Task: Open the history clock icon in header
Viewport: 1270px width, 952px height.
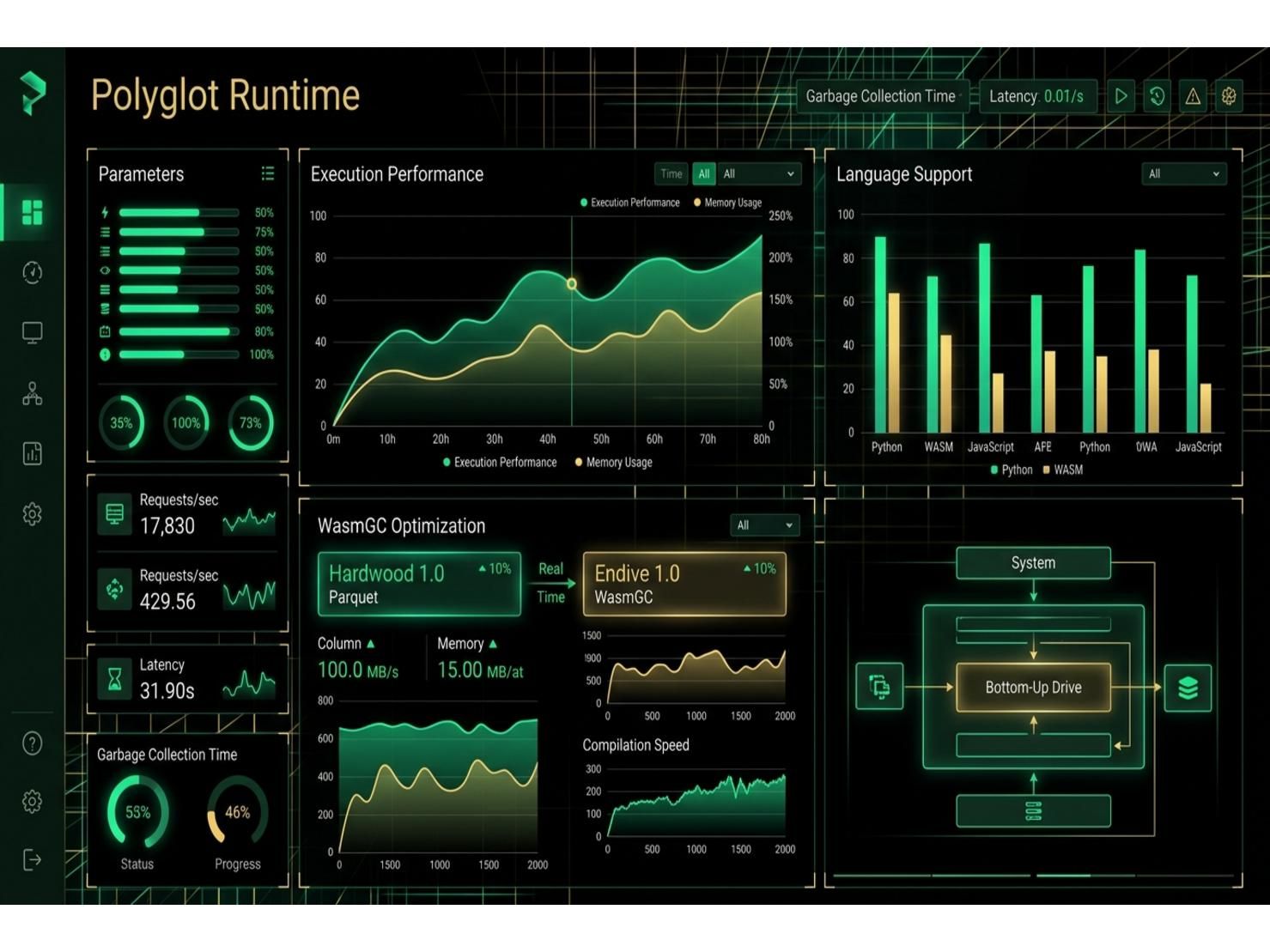Action: 1157,96
